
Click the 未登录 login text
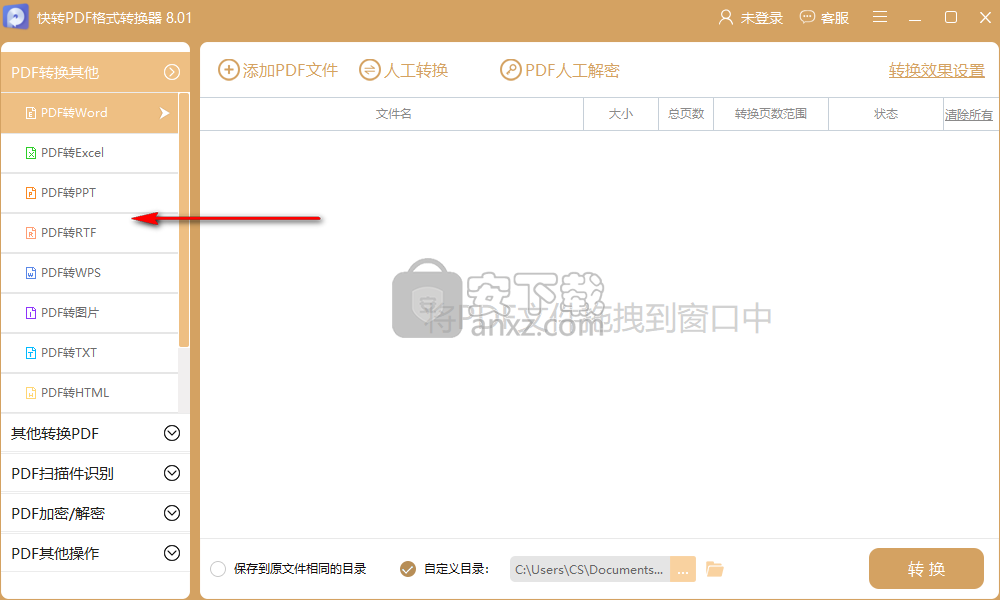coord(761,18)
